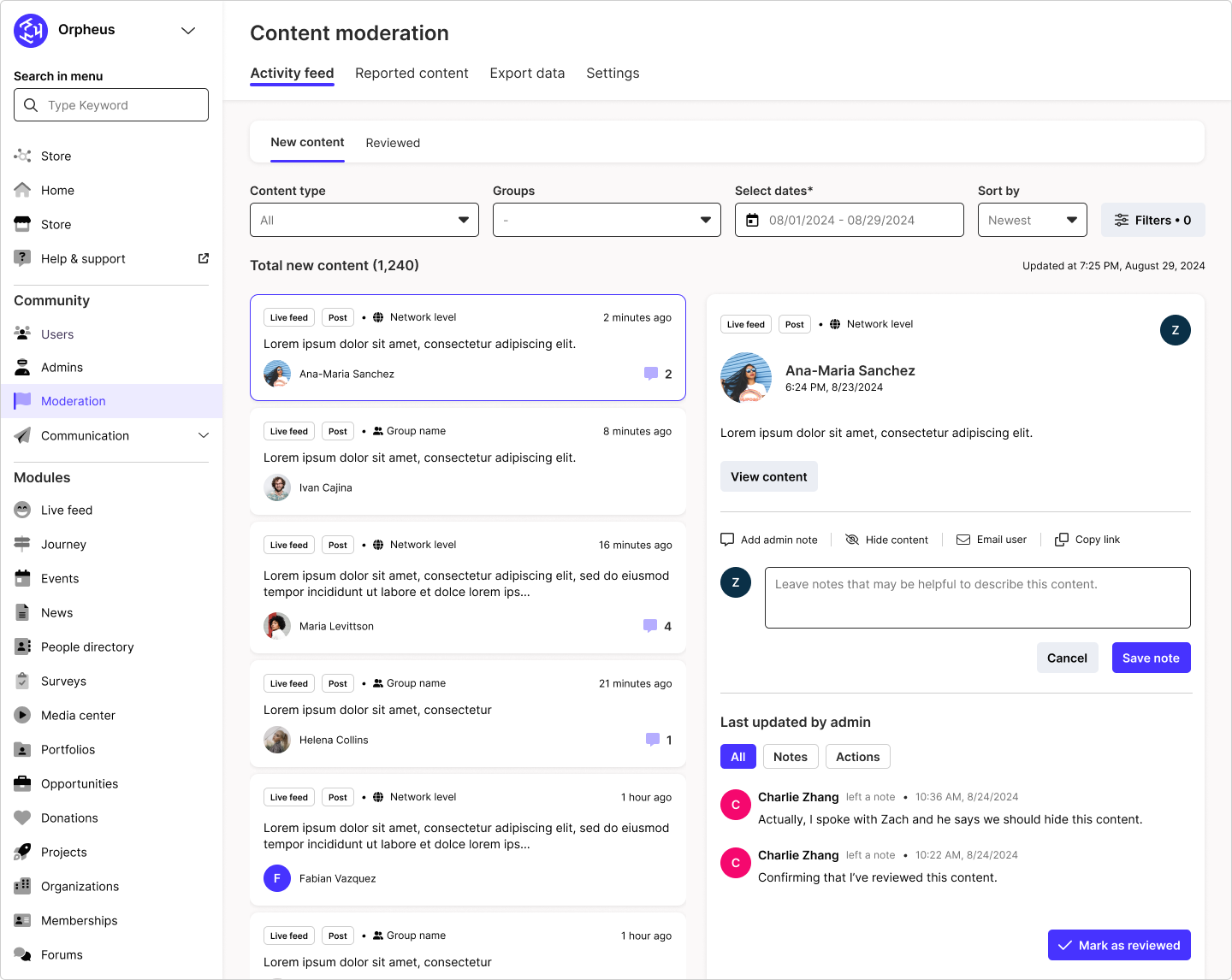Click the Communication paper plane icon
Screen dimensions: 1232x980
[22, 435]
